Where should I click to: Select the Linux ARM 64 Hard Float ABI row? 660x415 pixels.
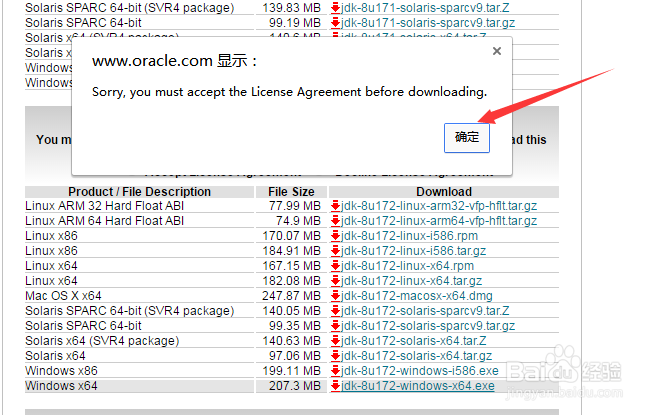click(x=105, y=221)
